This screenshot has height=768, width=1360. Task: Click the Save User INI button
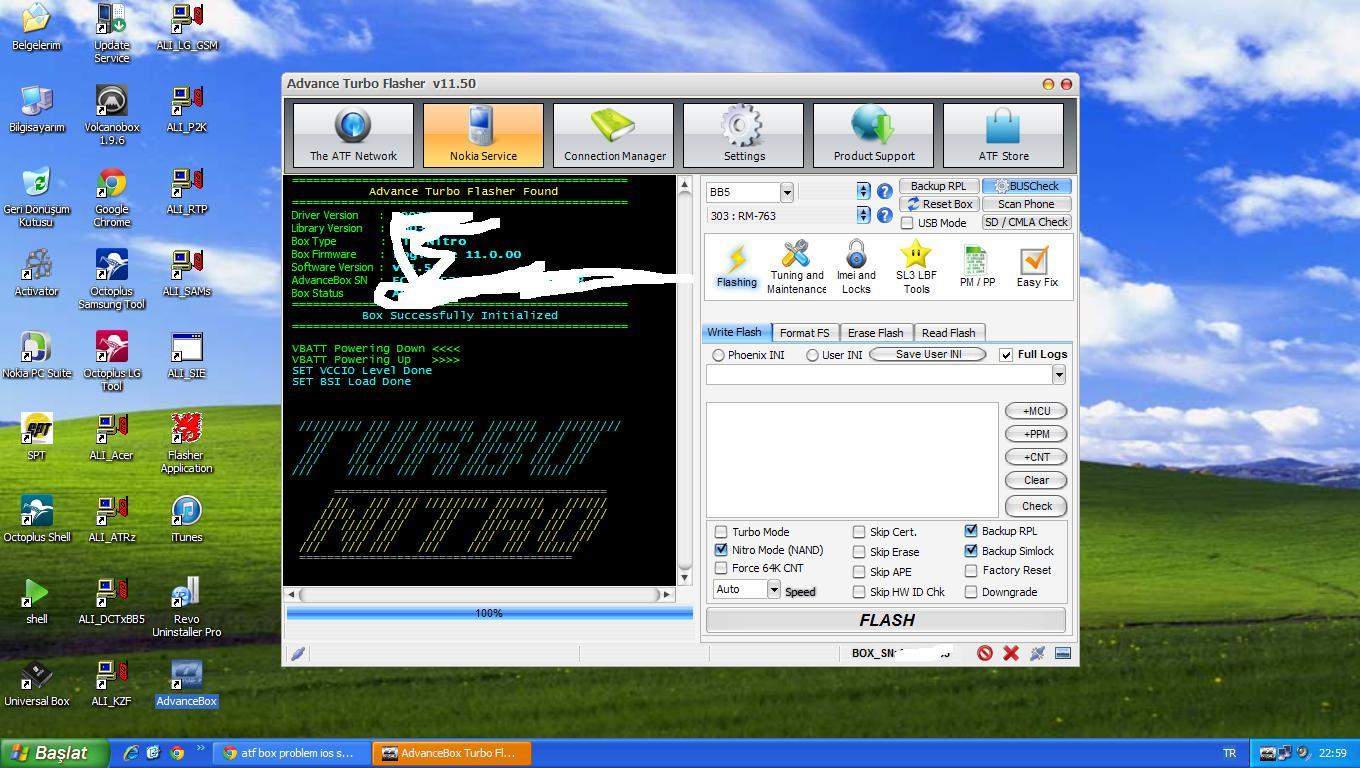coord(928,354)
